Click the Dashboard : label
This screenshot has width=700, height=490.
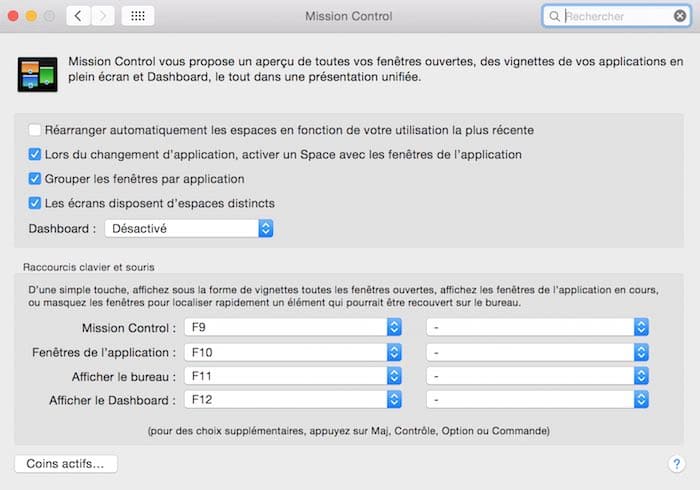[x=62, y=228]
